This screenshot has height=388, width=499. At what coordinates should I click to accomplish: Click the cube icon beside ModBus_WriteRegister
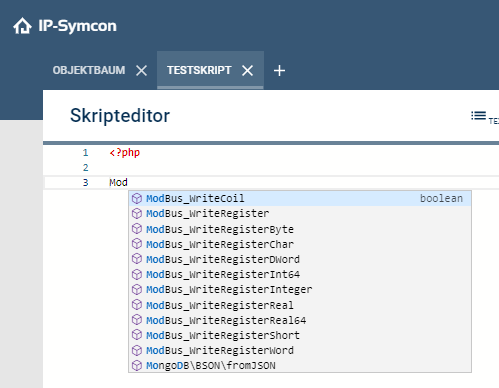point(137,213)
